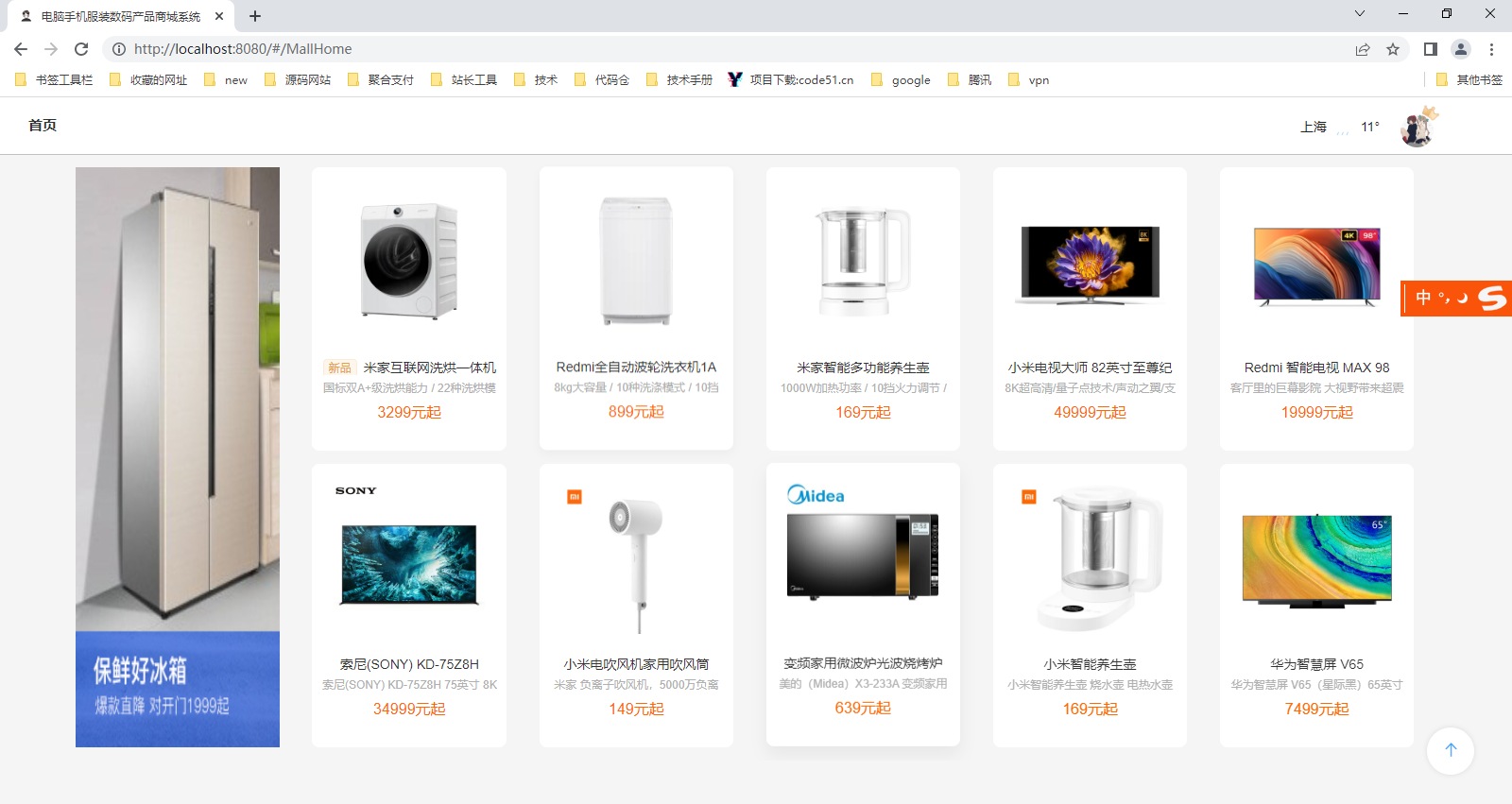Select the 电脑手机服装数码产品商城系统 tab
Screen dimensions: 1512x804
[121, 16]
